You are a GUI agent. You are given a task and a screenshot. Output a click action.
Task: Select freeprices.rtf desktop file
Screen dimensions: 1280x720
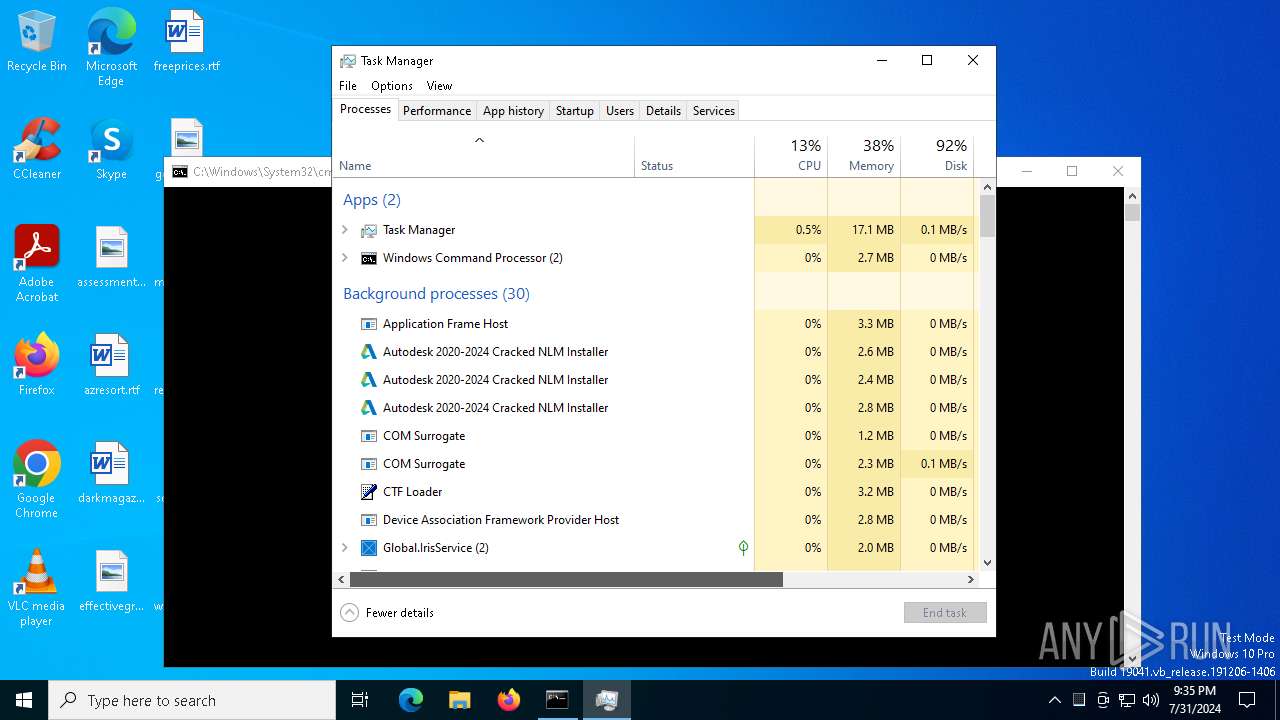(x=186, y=42)
